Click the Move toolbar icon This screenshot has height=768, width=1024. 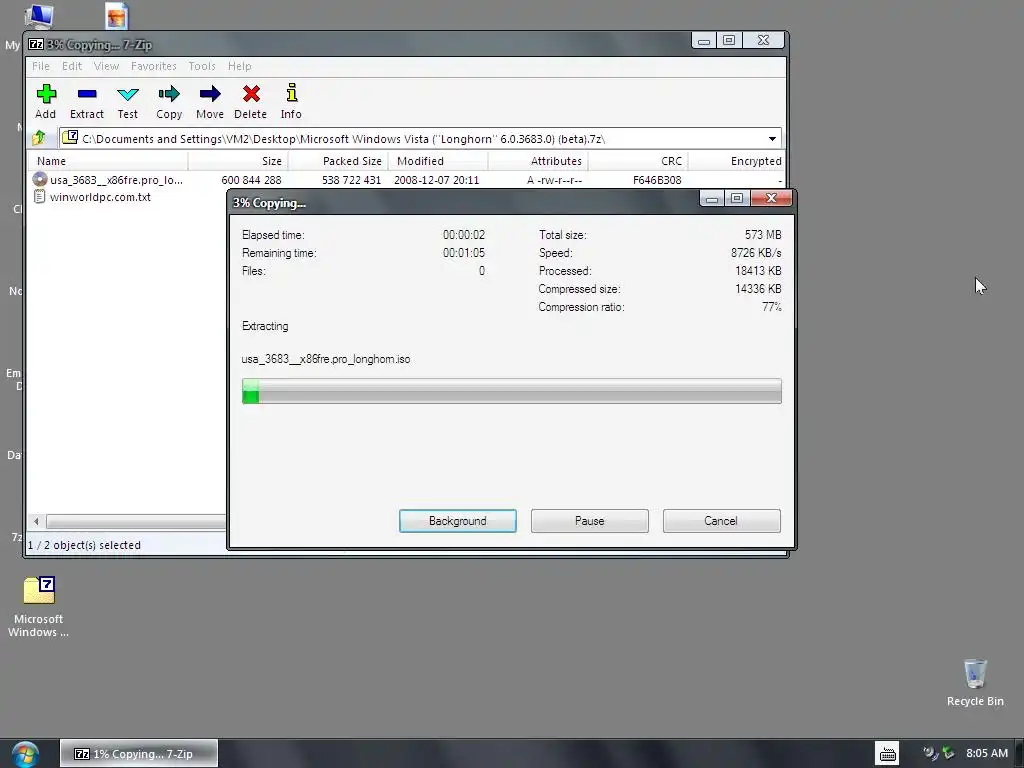pyautogui.click(x=210, y=94)
